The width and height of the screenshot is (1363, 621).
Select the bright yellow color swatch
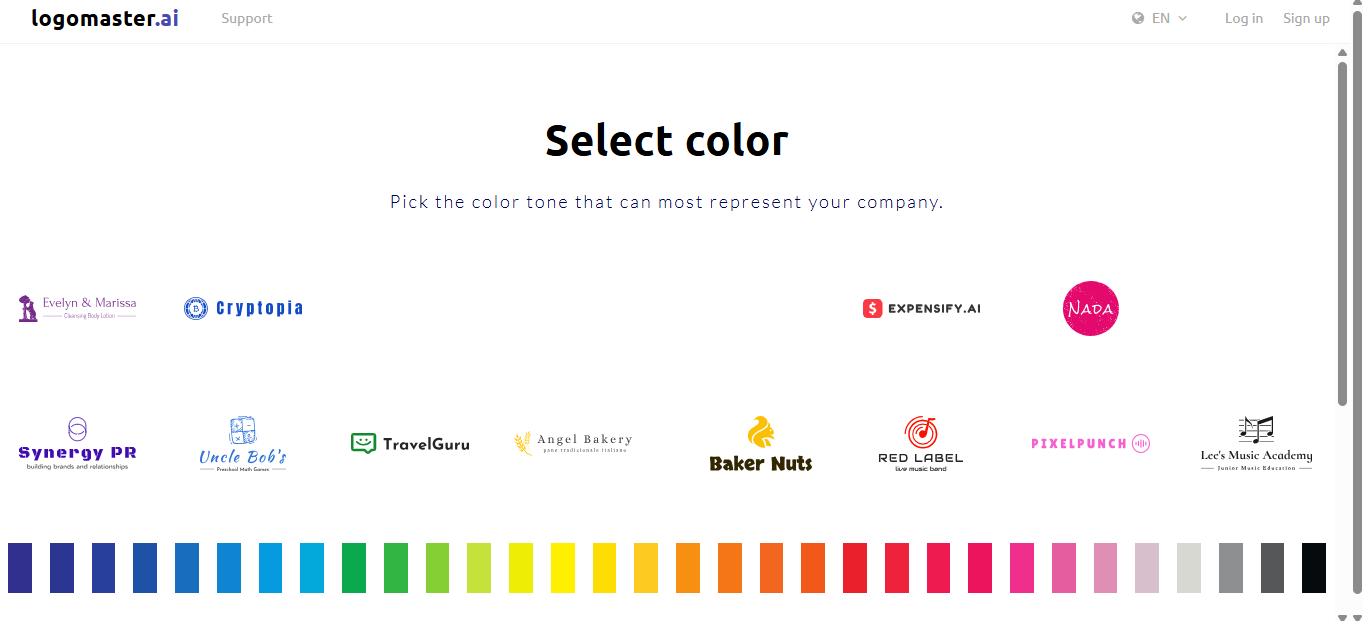pyautogui.click(x=563, y=568)
